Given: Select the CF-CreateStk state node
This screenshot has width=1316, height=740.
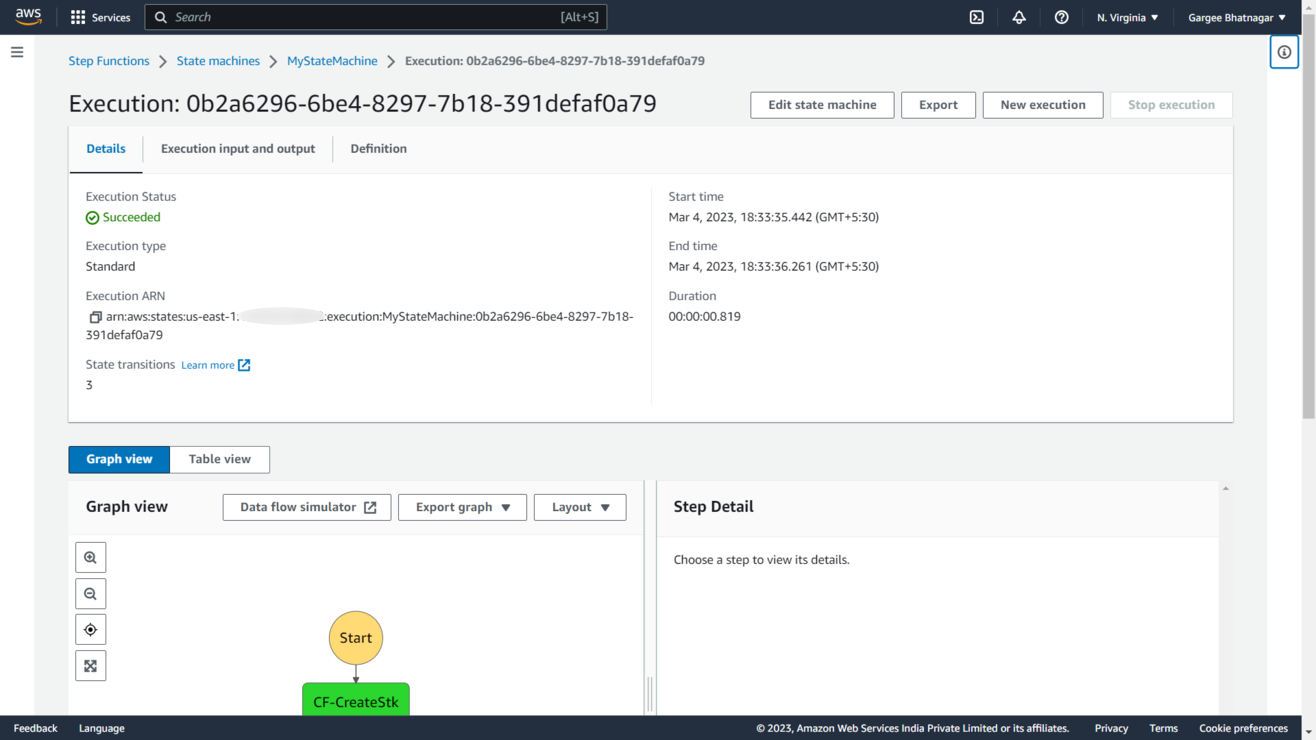Looking at the screenshot, I should (356, 700).
